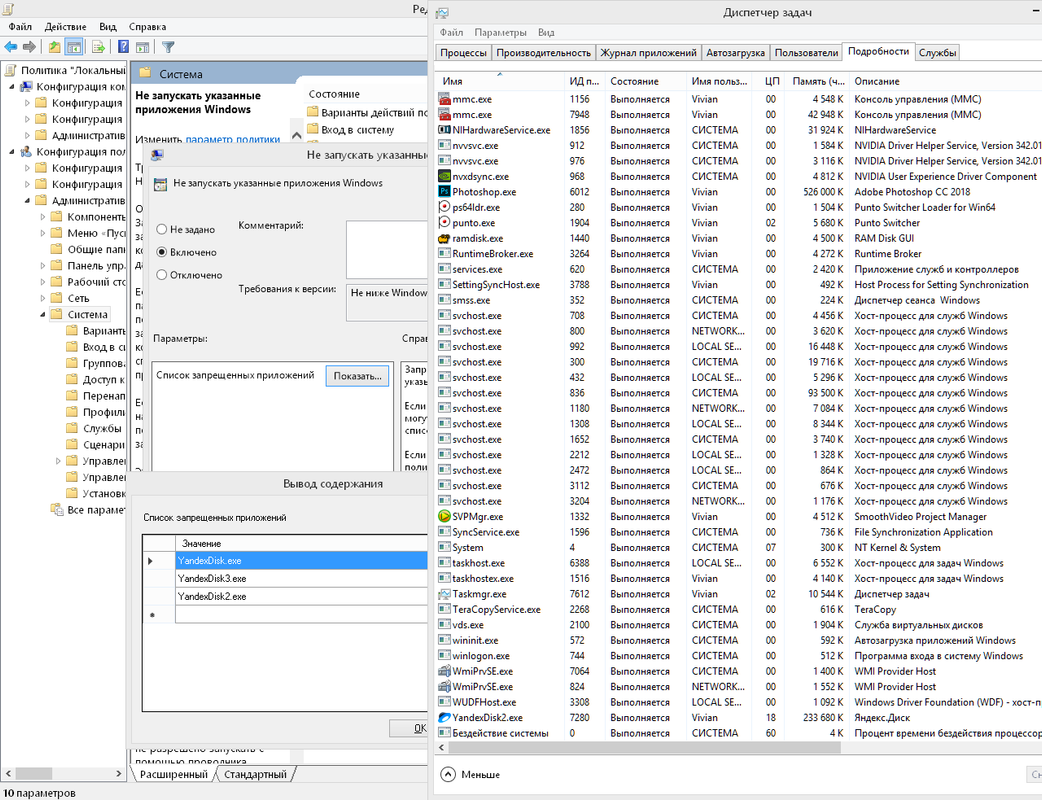
Task: Click the computer configuration icon in tree
Action: pyautogui.click(x=27, y=86)
